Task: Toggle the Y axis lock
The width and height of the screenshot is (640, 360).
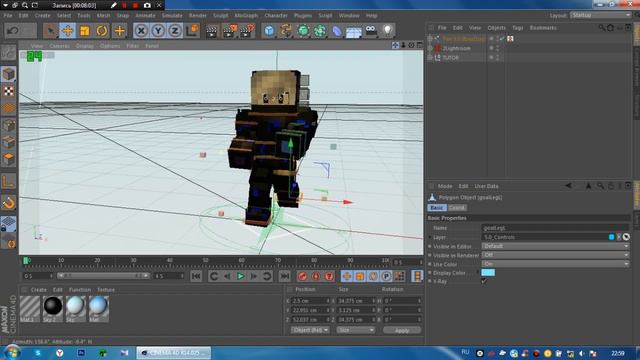Action: (x=158, y=31)
